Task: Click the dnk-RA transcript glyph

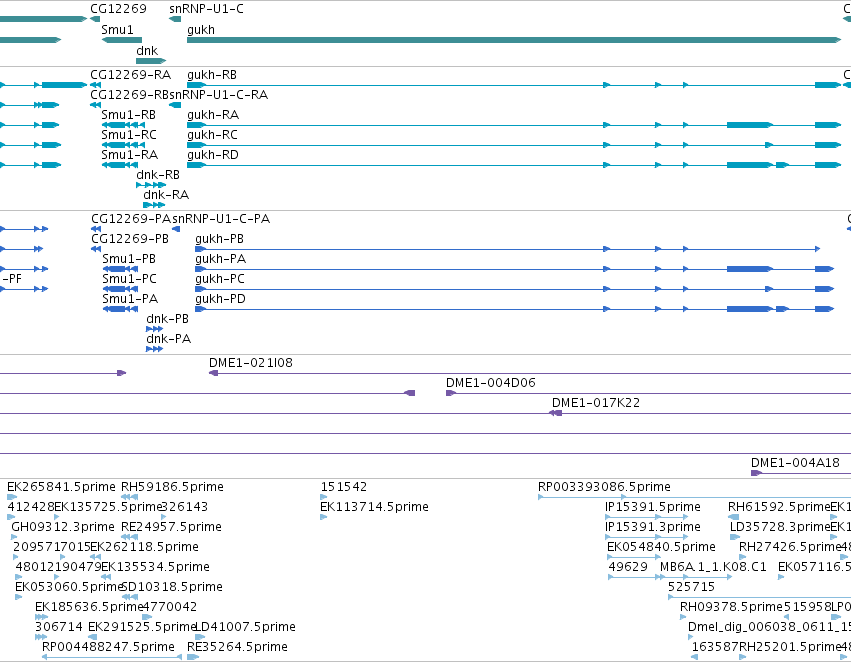Action: [154, 205]
